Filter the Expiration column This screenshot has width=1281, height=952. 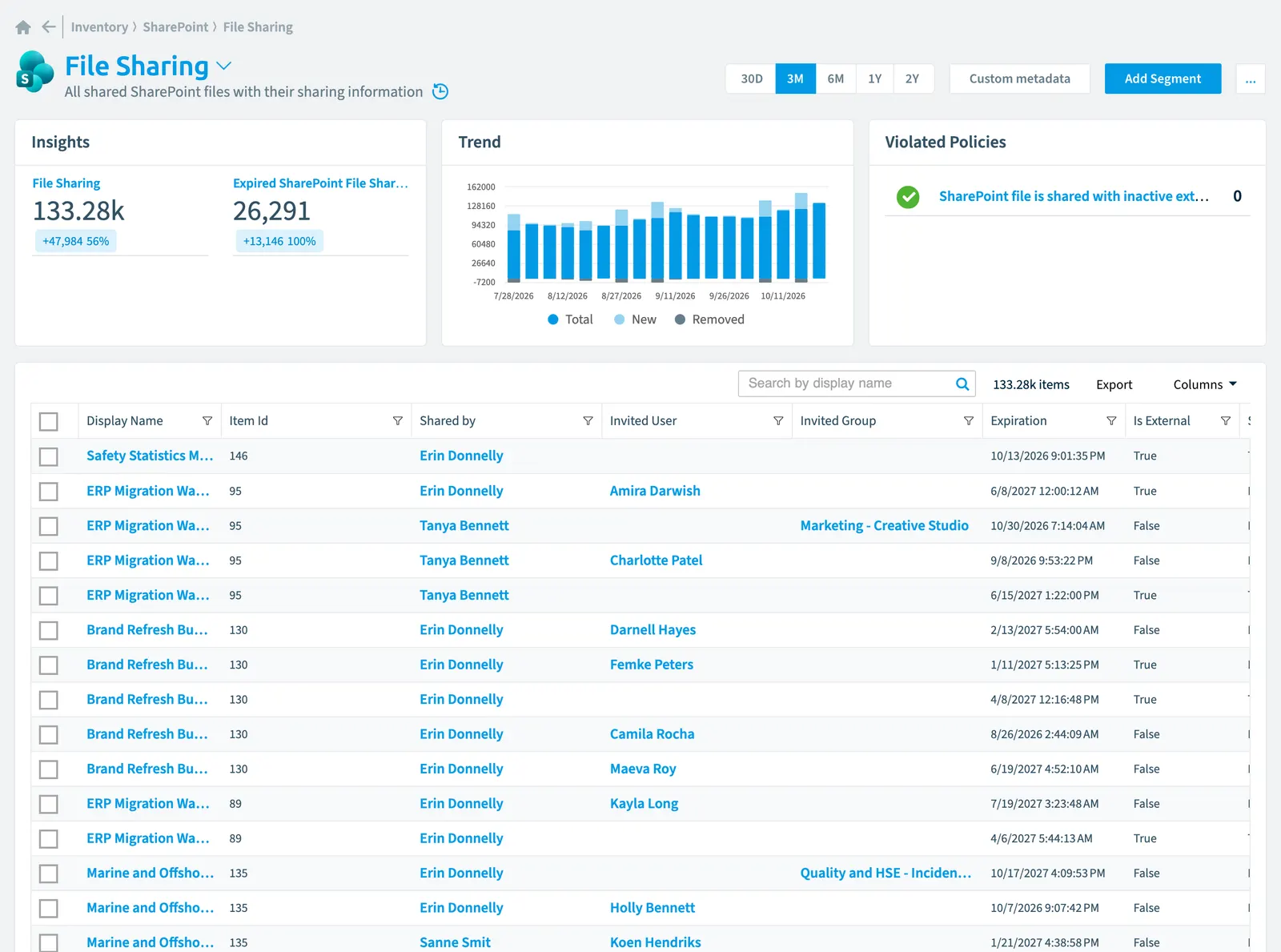tap(1111, 421)
